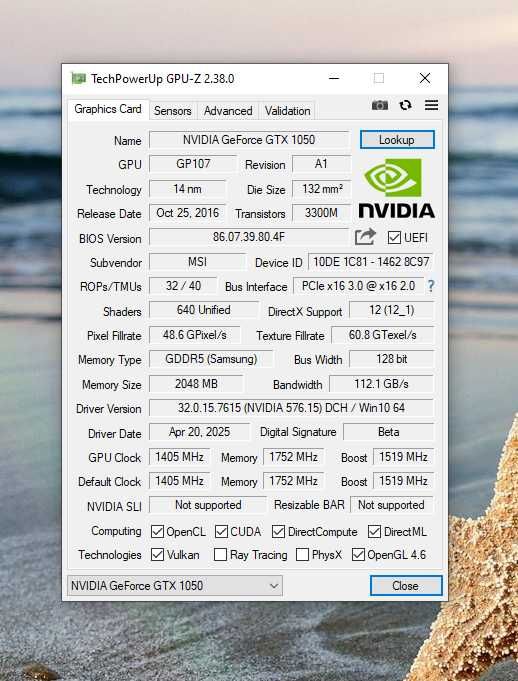Switch to the Validation tab
Image resolution: width=518 pixels, height=681 pixels.
287,111
